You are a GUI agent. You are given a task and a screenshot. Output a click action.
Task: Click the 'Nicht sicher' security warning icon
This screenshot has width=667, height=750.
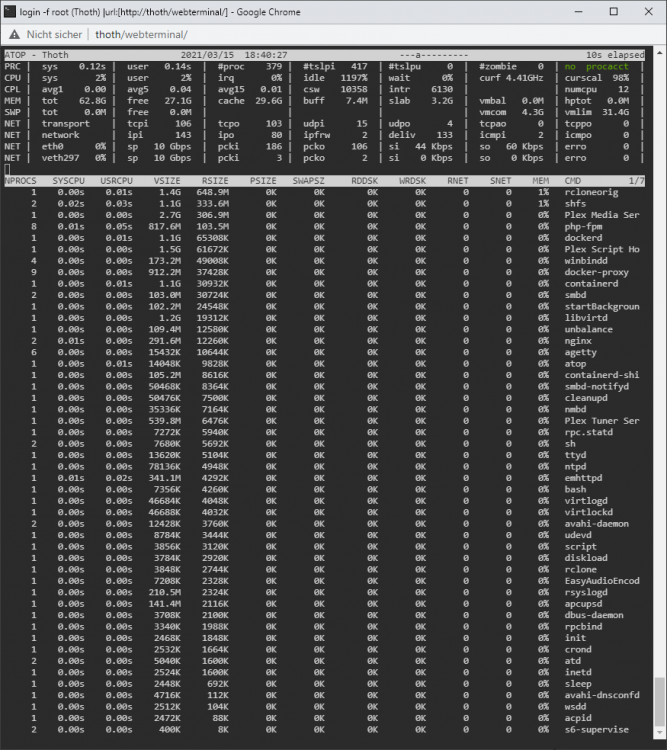15,34
